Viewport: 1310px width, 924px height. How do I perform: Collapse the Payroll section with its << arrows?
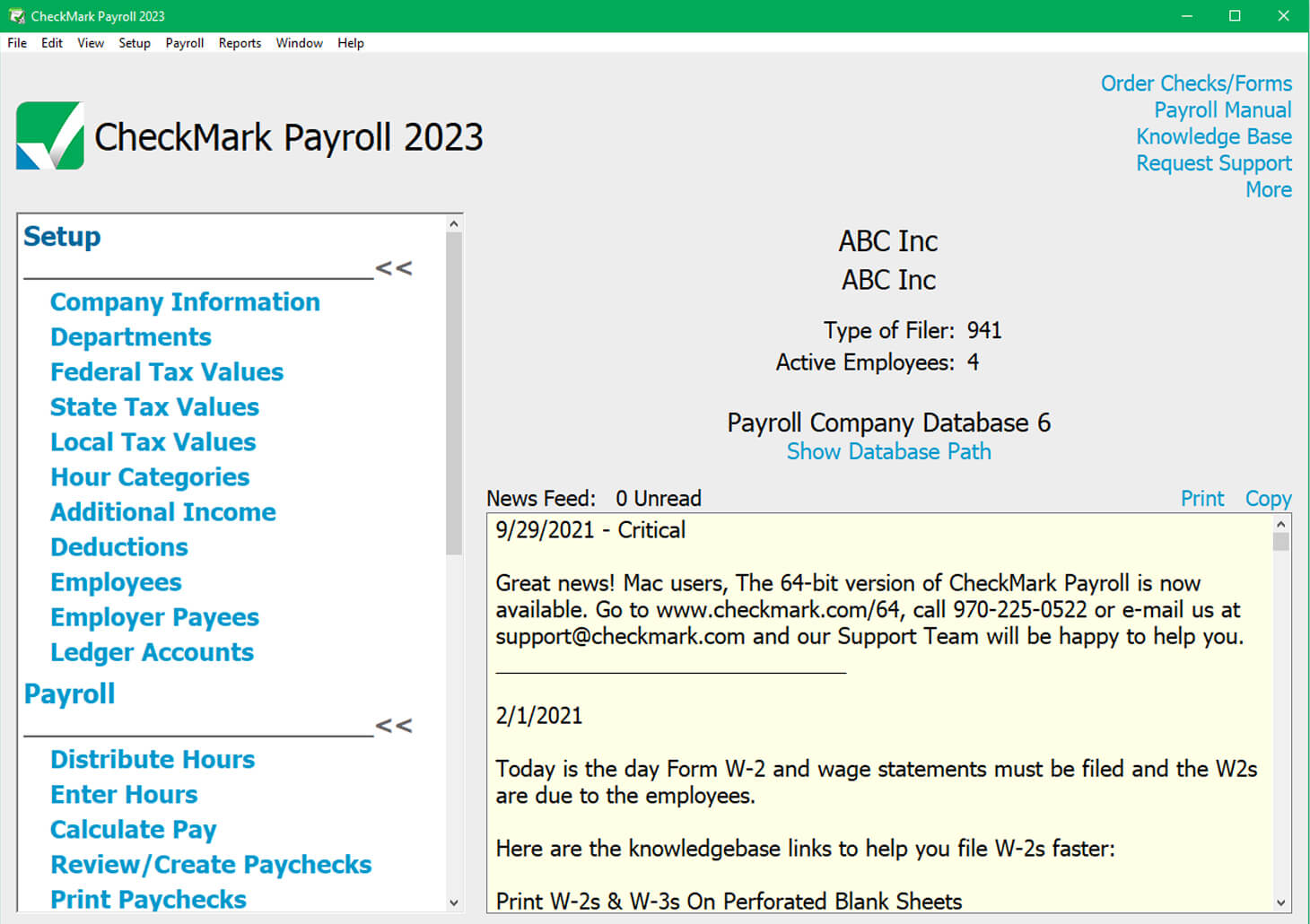pyautogui.click(x=394, y=725)
